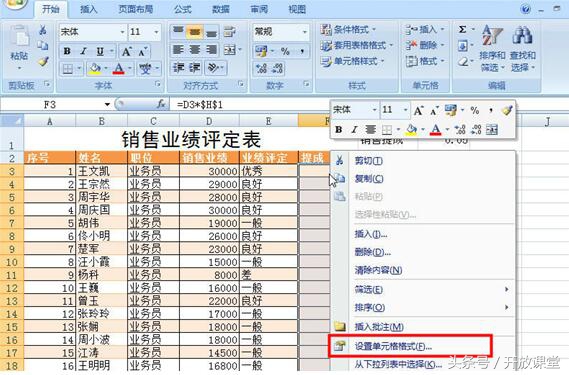The image size is (569, 375).
Task: Click the Help question mark icon
Action: pyautogui.click(x=525, y=9)
